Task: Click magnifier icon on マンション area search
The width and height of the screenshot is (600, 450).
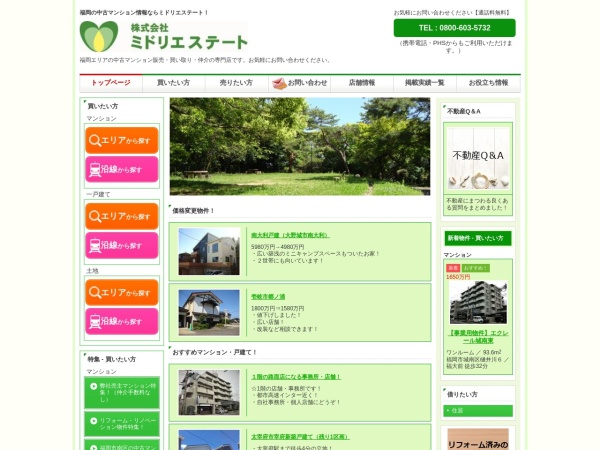Action: pos(95,140)
